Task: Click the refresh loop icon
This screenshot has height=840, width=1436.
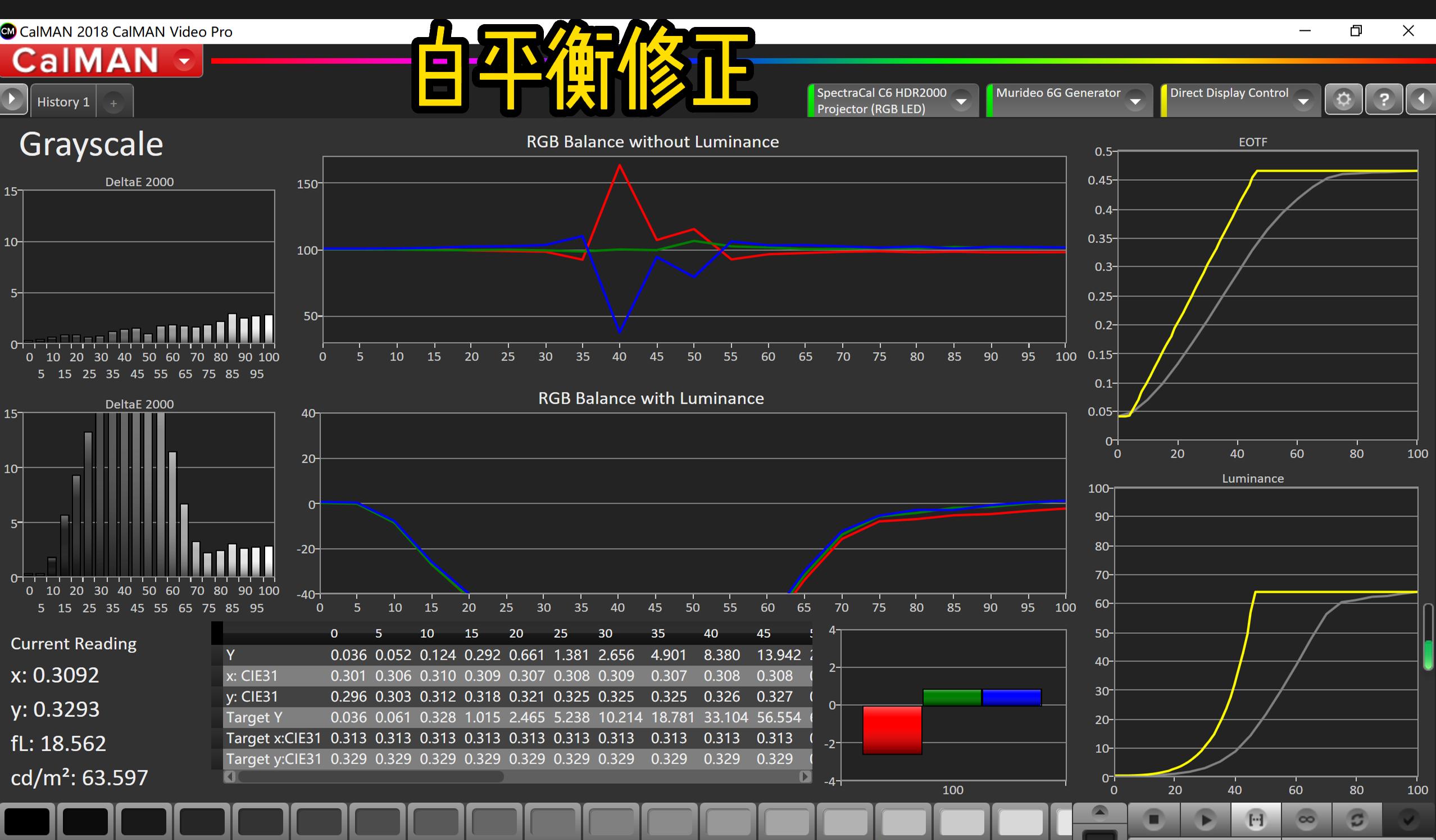Action: tap(1357, 819)
